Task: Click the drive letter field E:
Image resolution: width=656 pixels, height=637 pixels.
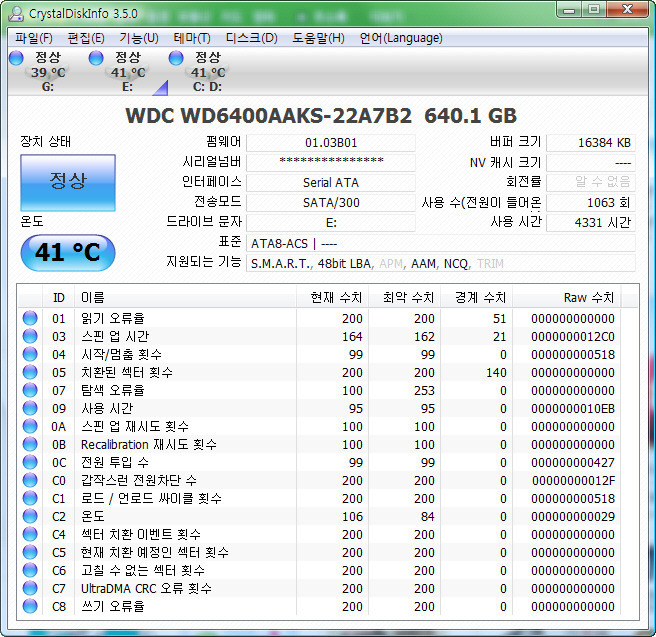Action: [331, 223]
